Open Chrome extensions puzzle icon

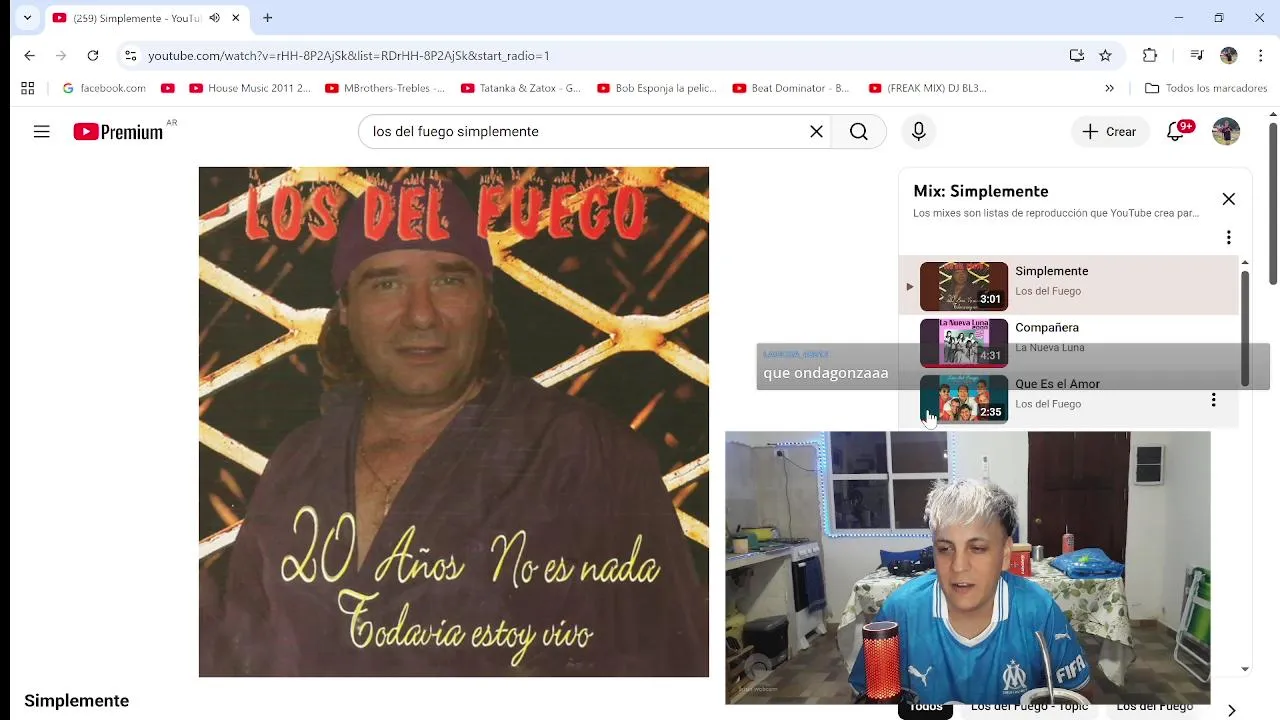click(x=1150, y=55)
